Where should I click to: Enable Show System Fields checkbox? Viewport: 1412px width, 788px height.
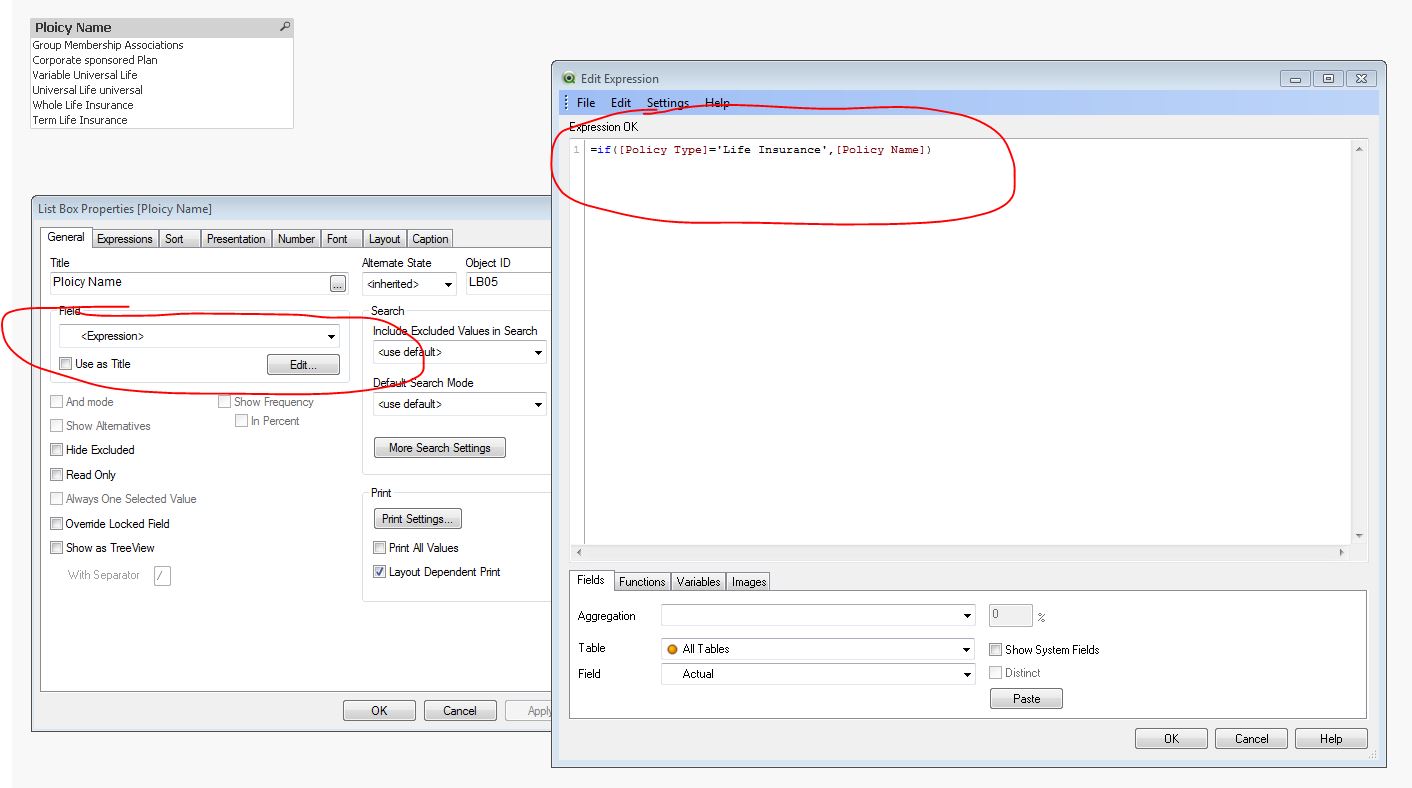[x=996, y=650]
